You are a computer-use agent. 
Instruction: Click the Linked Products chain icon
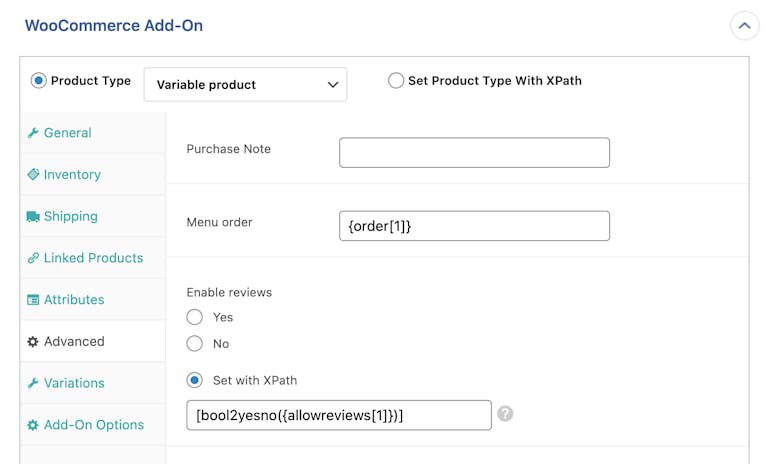(x=33, y=258)
